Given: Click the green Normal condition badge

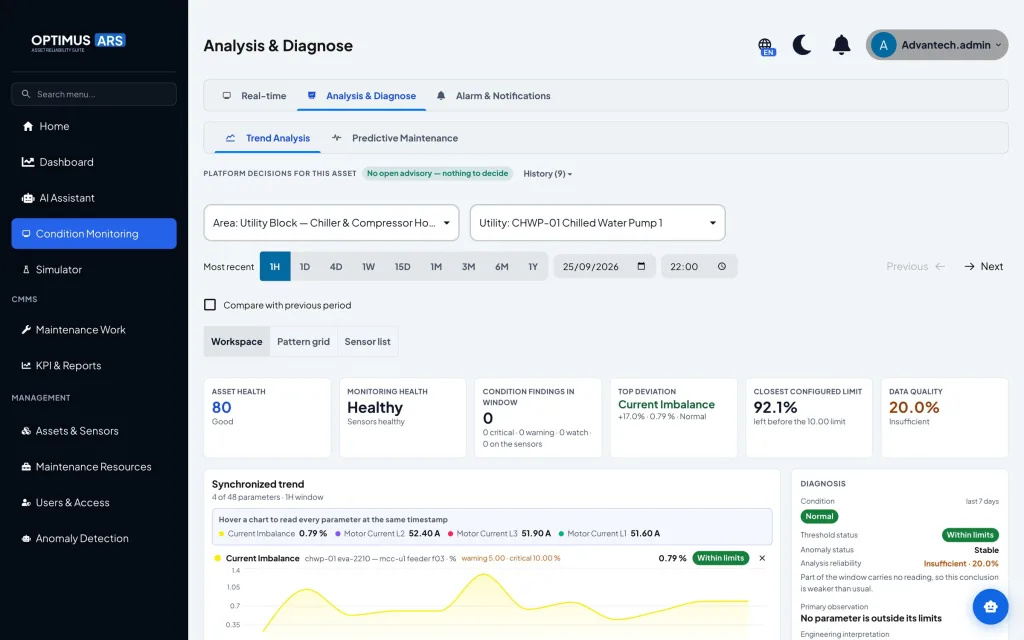Looking at the screenshot, I should pyautogui.click(x=819, y=517).
